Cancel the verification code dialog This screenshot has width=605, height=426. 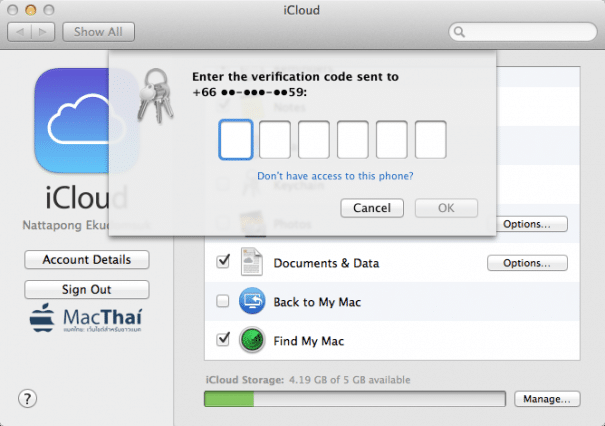(x=372, y=208)
